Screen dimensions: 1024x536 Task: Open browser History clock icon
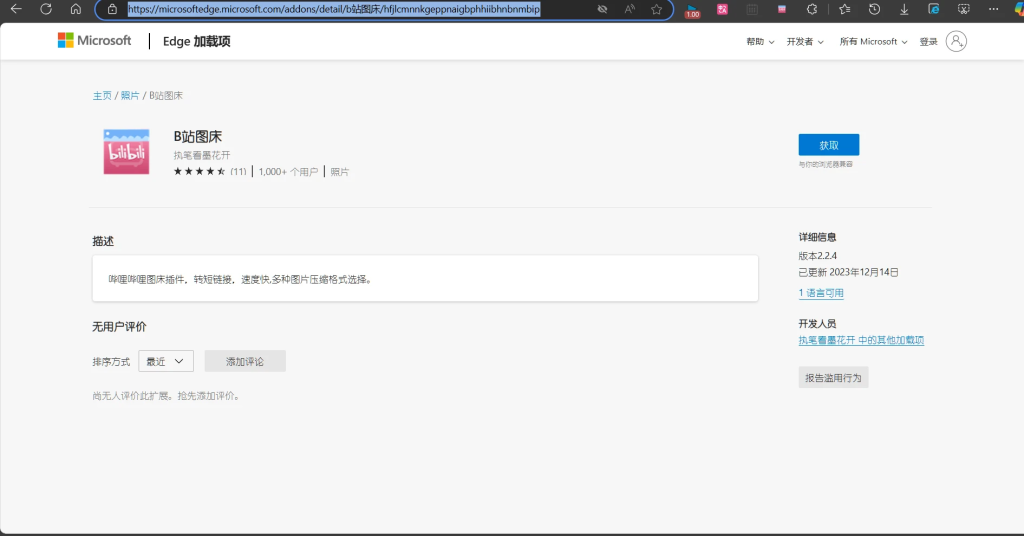874,9
